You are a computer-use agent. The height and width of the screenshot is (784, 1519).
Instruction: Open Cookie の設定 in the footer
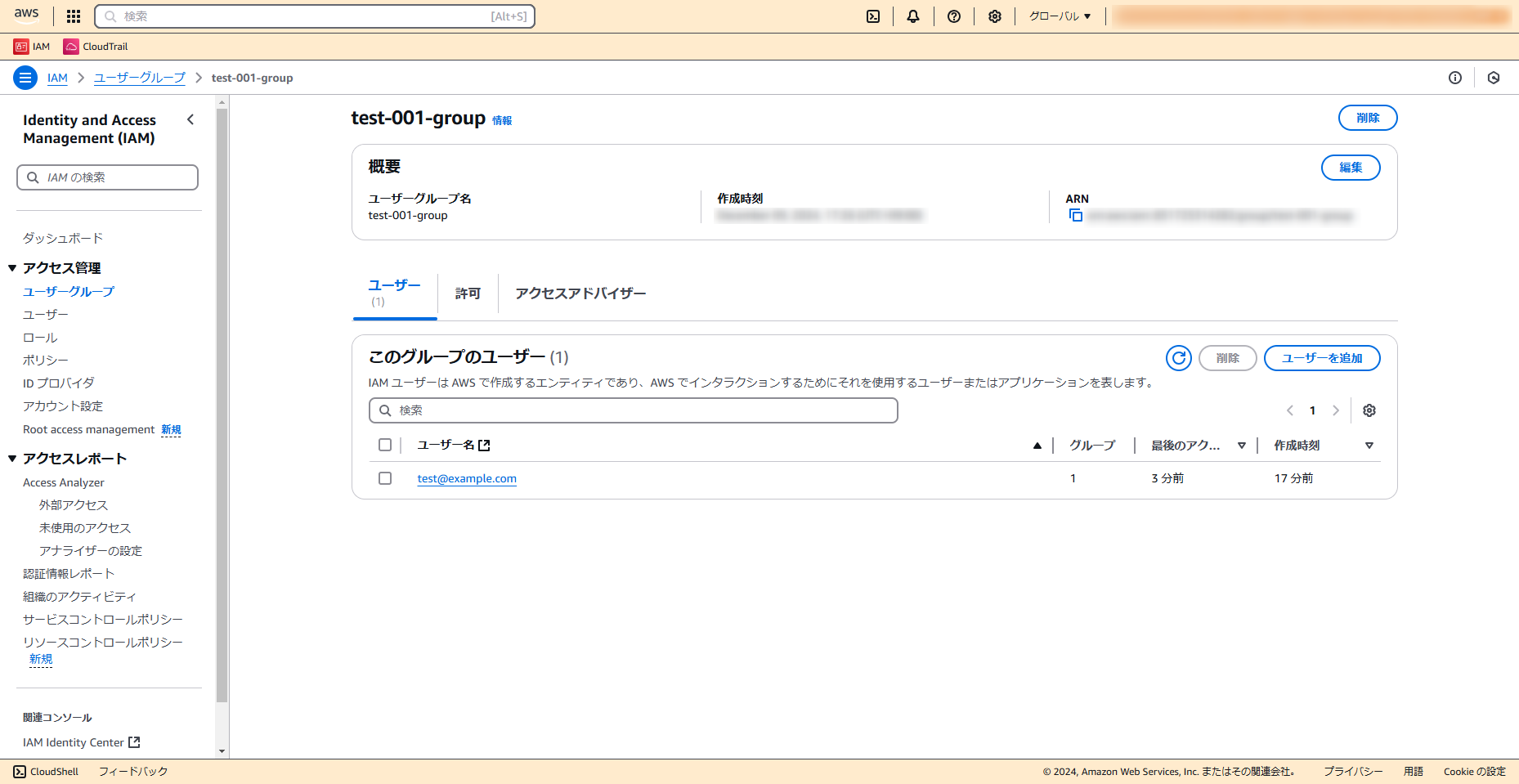pyautogui.click(x=1474, y=772)
